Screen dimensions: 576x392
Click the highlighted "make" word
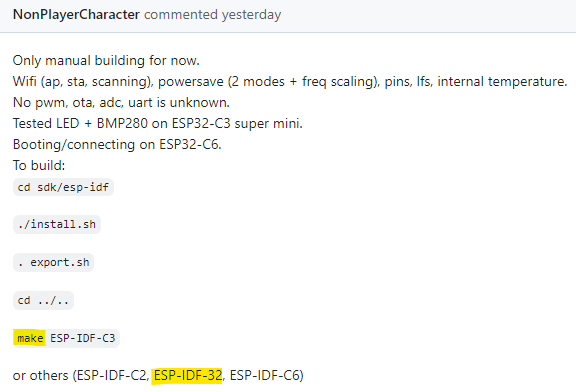click(30, 338)
